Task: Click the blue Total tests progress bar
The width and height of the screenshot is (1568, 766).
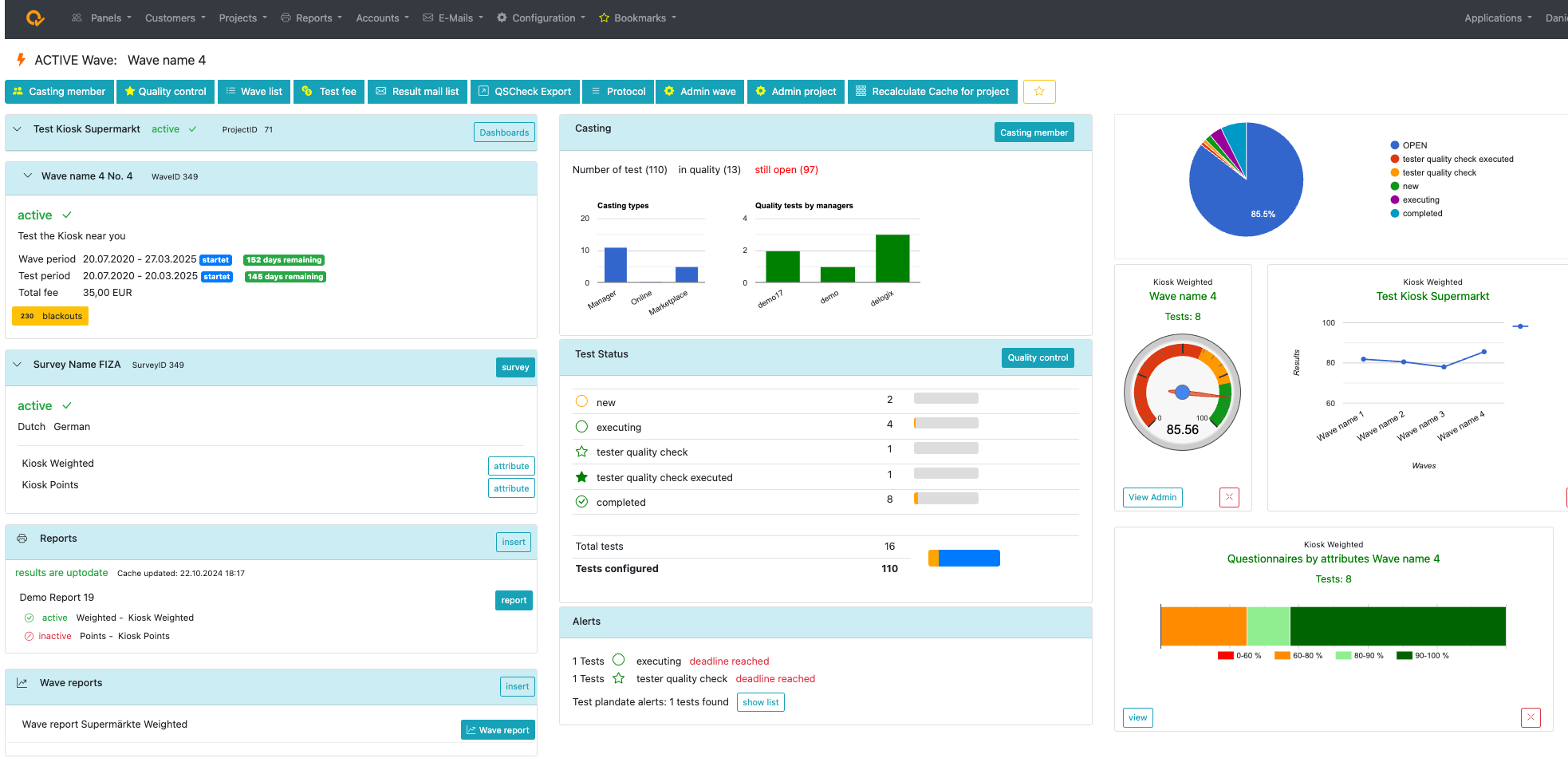Action: 969,558
